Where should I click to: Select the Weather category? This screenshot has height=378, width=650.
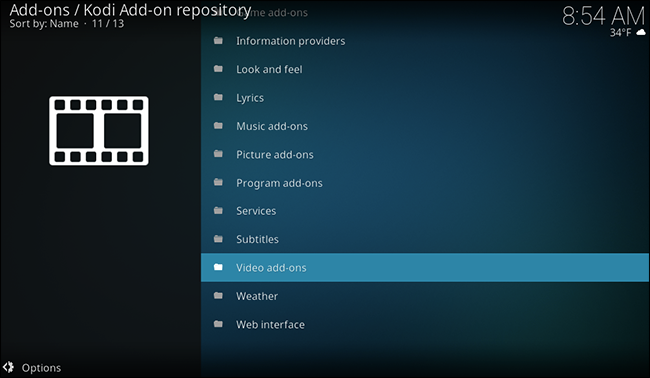[425, 296]
